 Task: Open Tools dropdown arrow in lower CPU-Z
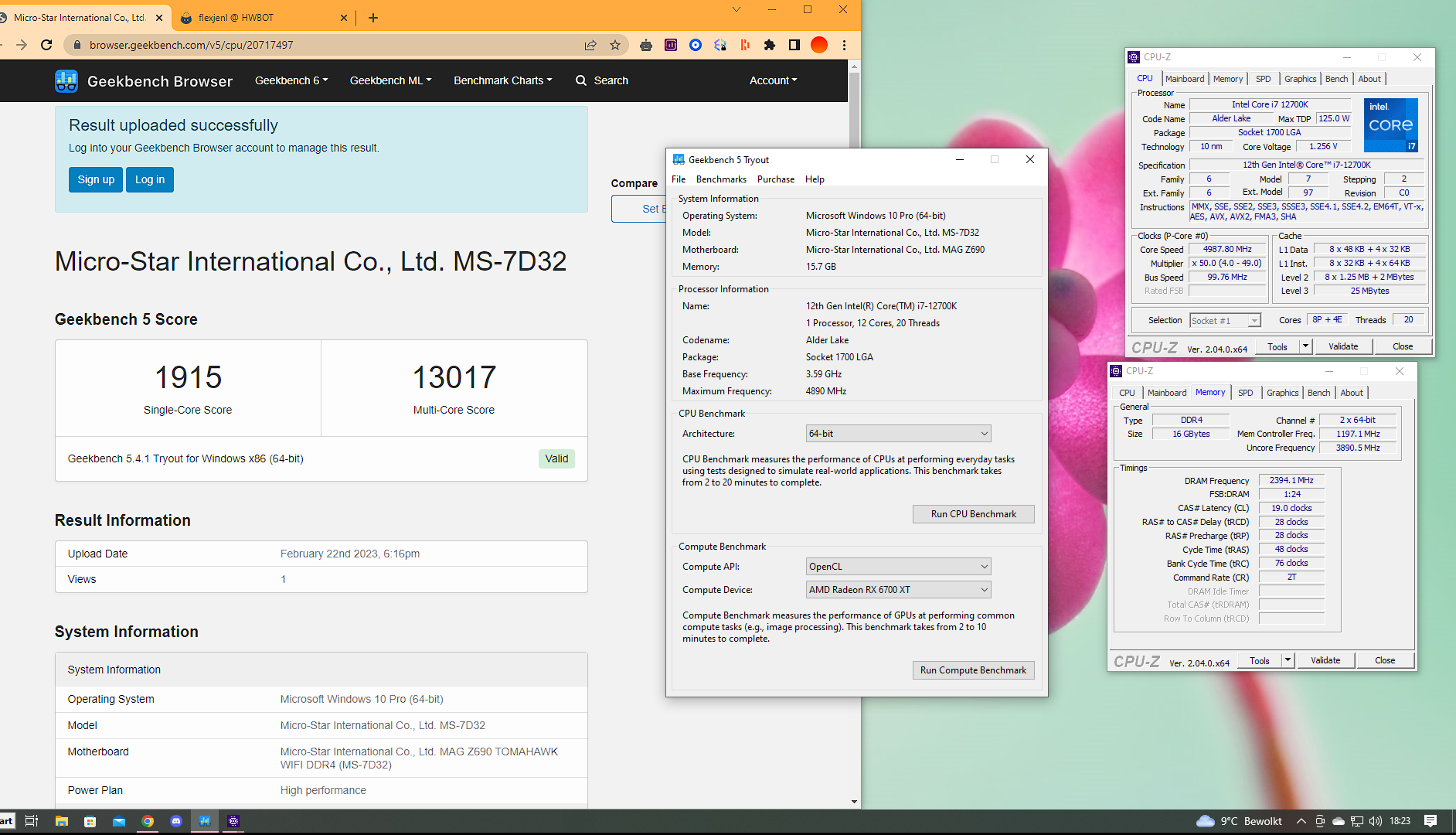1288,660
